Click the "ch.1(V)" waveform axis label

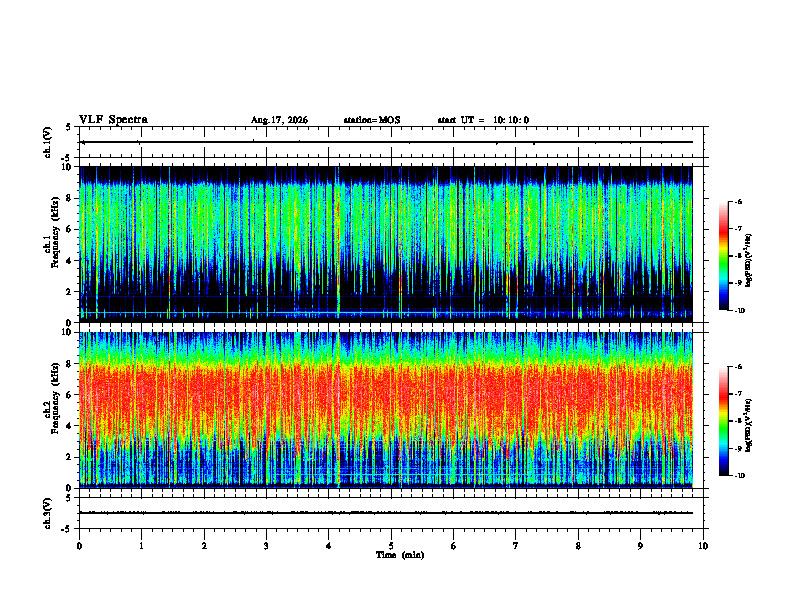[x=48, y=142]
